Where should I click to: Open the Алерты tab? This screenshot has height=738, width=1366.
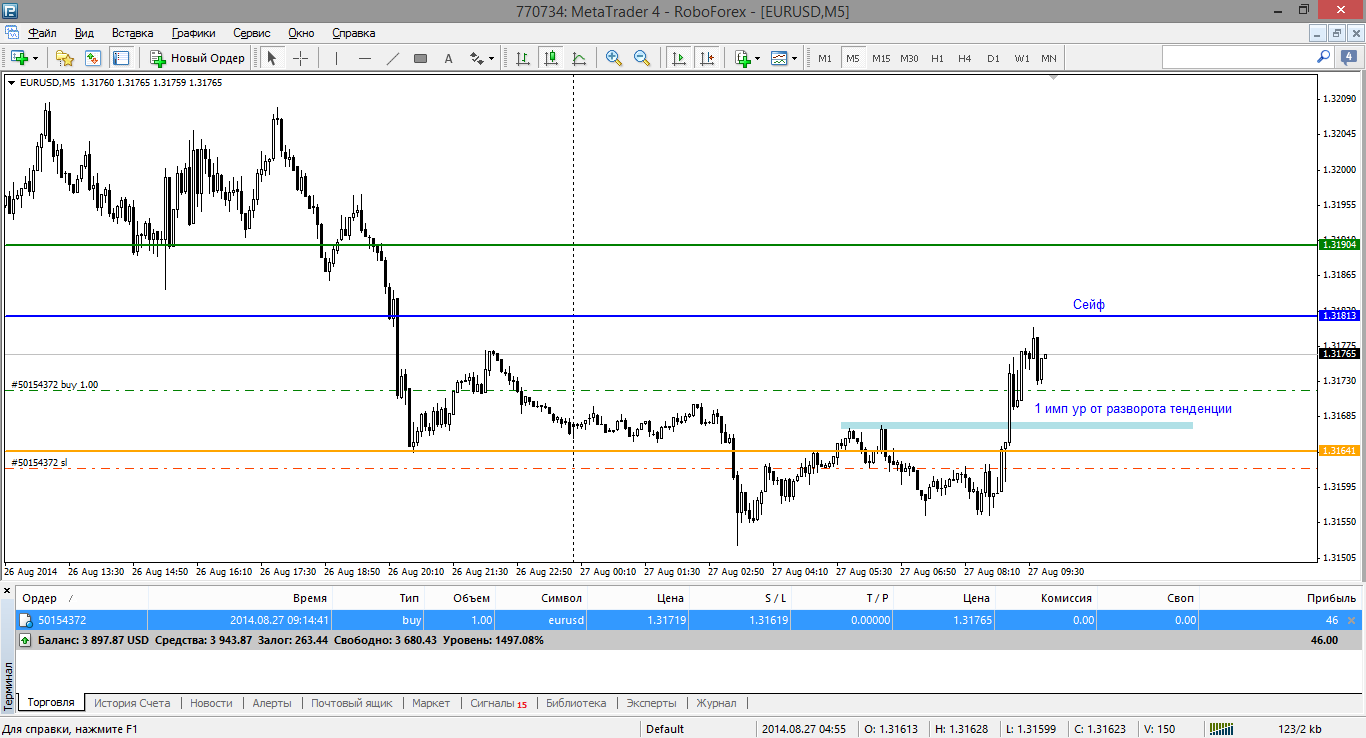click(x=272, y=703)
